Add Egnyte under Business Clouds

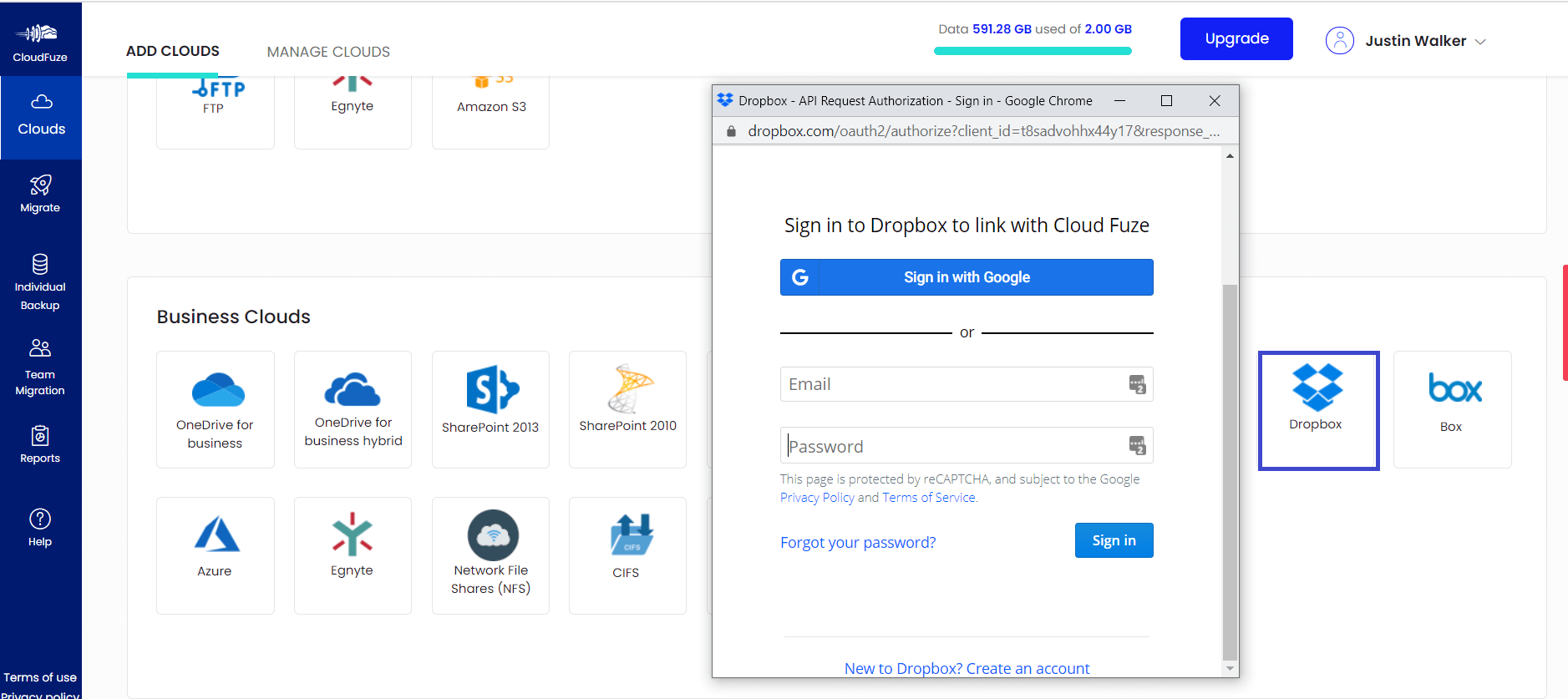click(353, 555)
